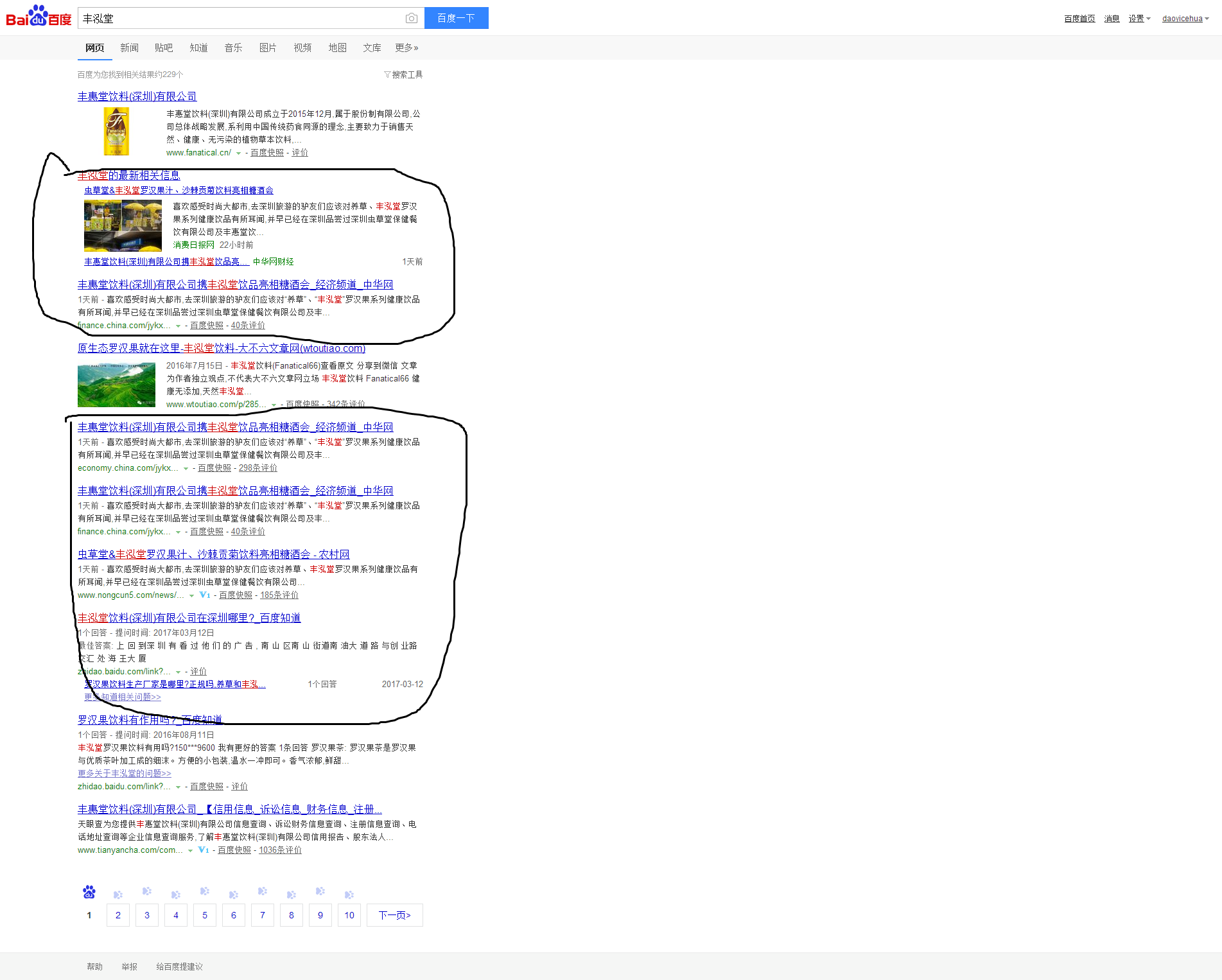The height and width of the screenshot is (980, 1222).
Task: Click the paw icon above page 10
Action: [x=349, y=895]
